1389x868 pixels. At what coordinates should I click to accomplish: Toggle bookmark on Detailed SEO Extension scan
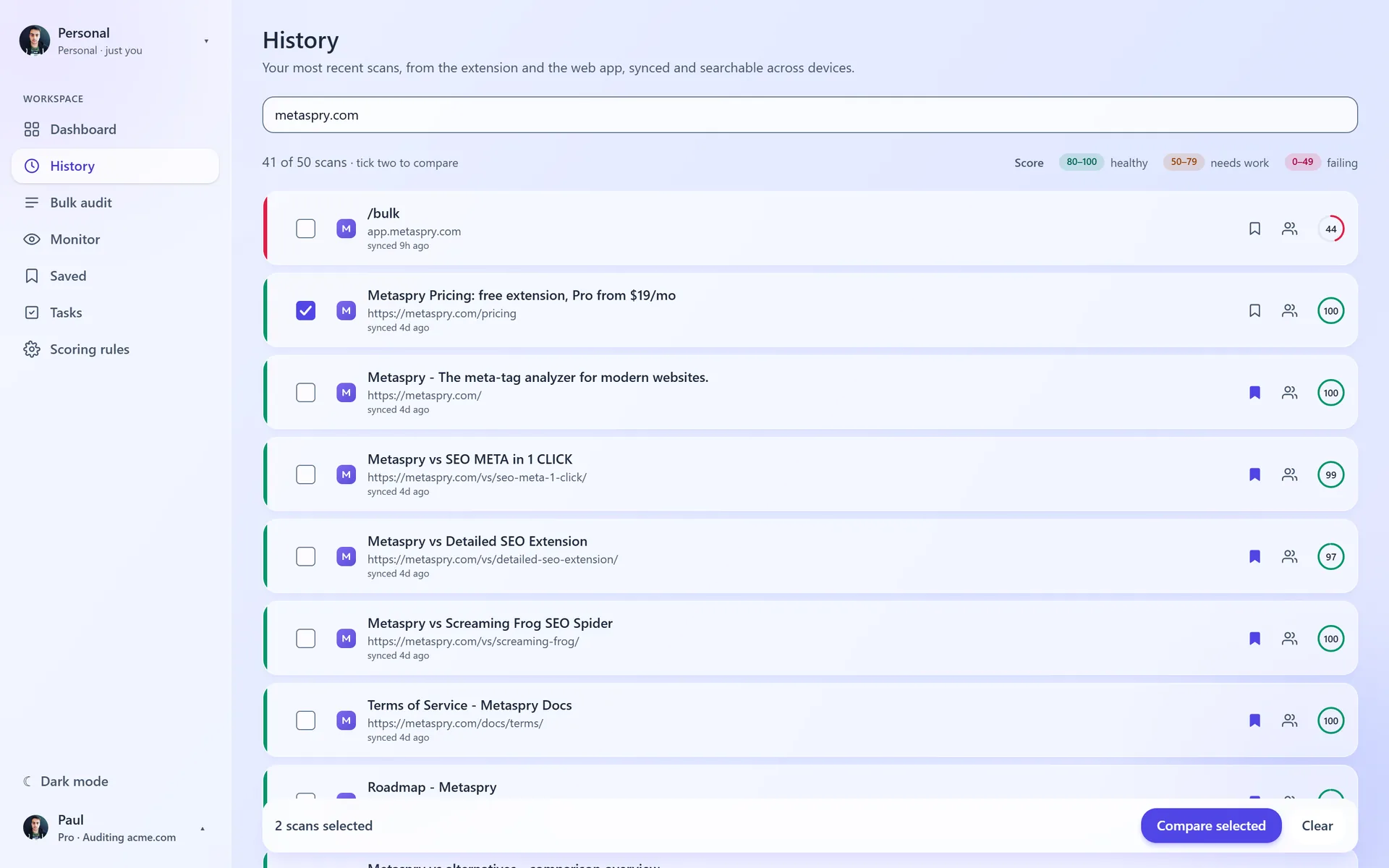pyautogui.click(x=1254, y=556)
